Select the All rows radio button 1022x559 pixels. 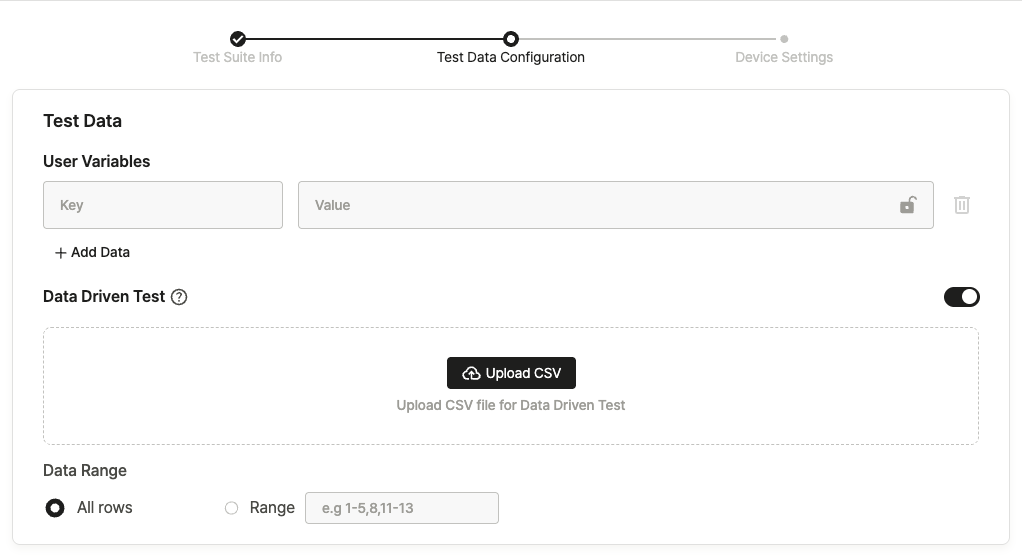click(x=55, y=508)
